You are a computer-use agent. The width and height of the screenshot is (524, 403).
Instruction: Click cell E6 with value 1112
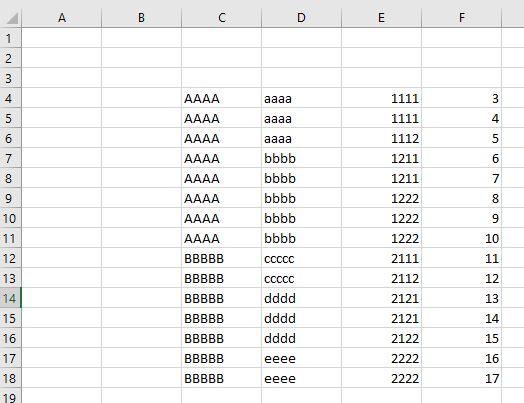pos(382,138)
